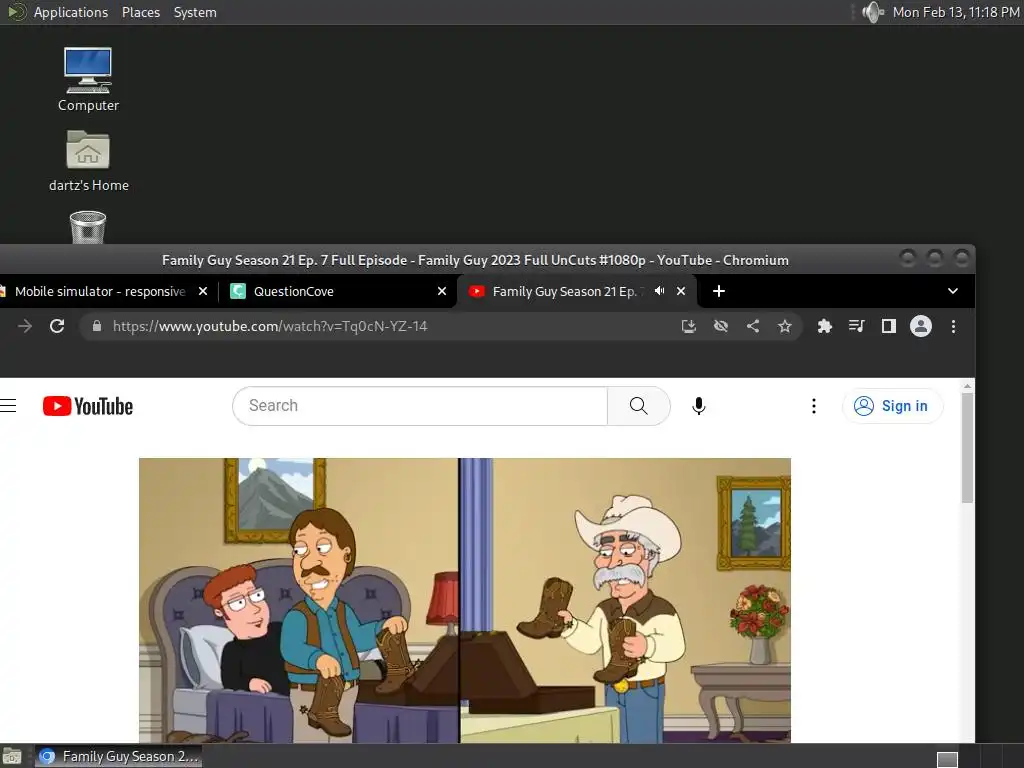The image size is (1024, 768).
Task: Click the magnifier search button
Action: coord(639,406)
